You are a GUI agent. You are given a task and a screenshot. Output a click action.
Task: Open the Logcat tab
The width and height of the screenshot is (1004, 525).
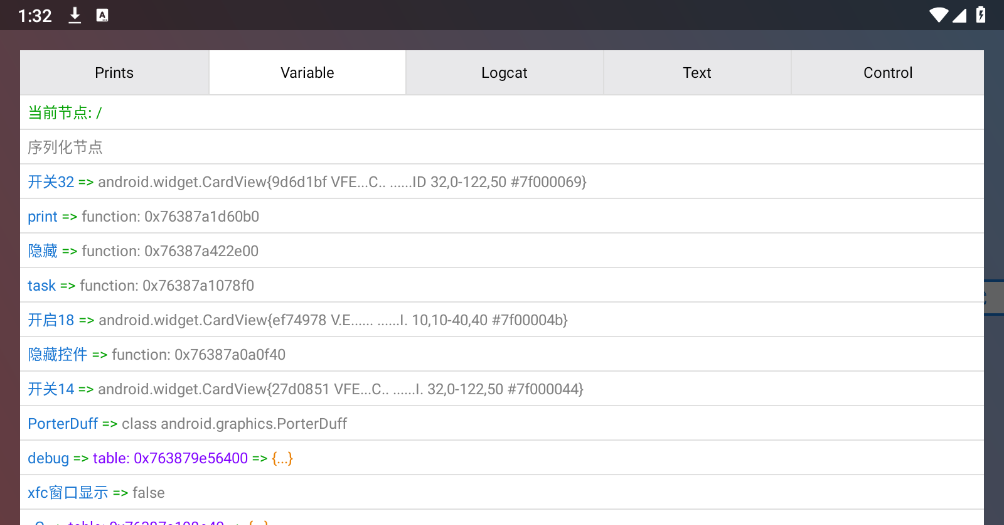pyautogui.click(x=504, y=73)
